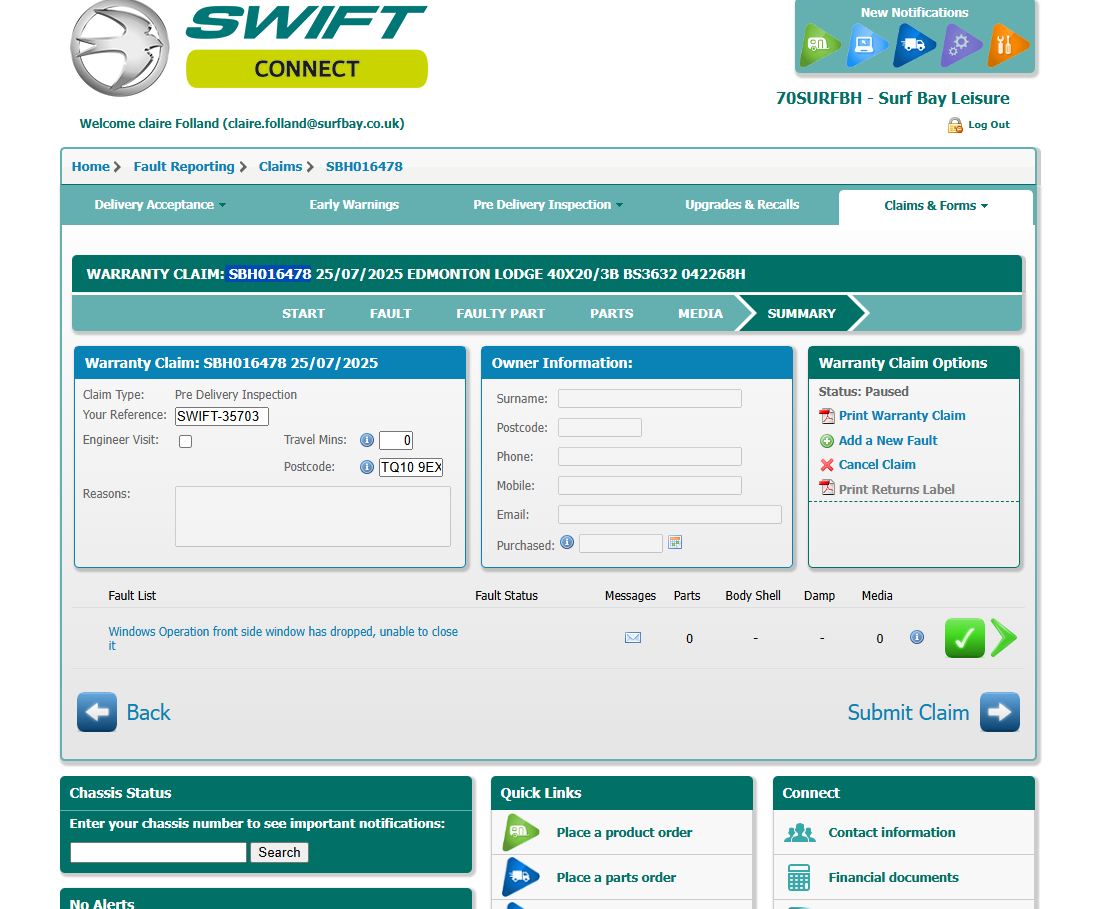This screenshot has height=909, width=1094.
Task: Open the blue delivery truck notification
Action: [914, 45]
